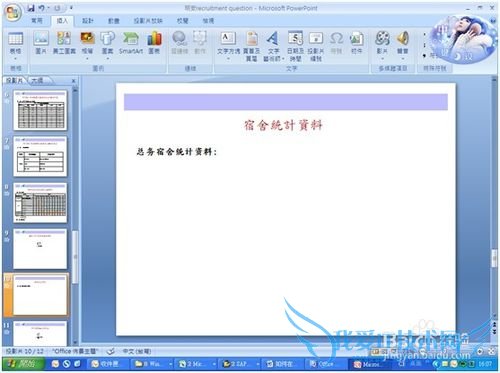Viewport: 500px width, 373px height.
Task: Click the Sound (聲音) speaker icon
Action: [x=403, y=38]
